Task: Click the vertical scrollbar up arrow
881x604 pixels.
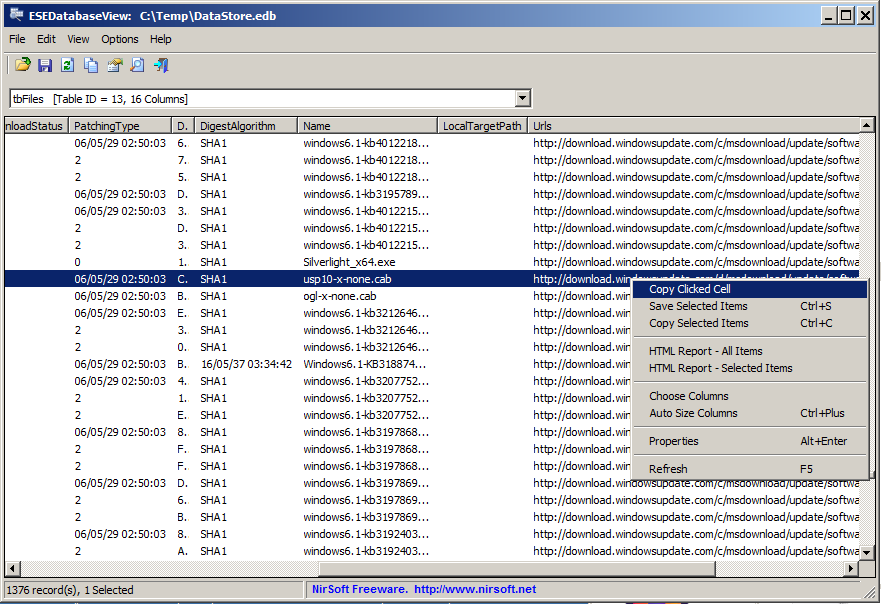Action: pyautogui.click(x=866, y=125)
